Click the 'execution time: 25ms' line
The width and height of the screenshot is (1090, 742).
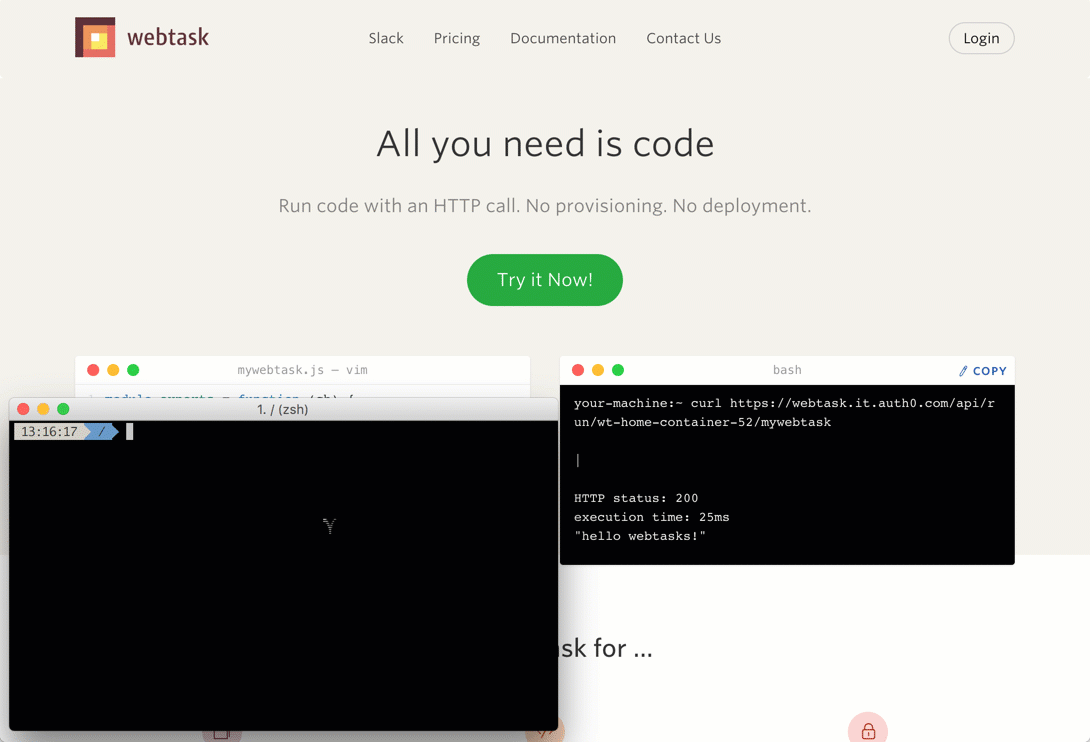651,517
